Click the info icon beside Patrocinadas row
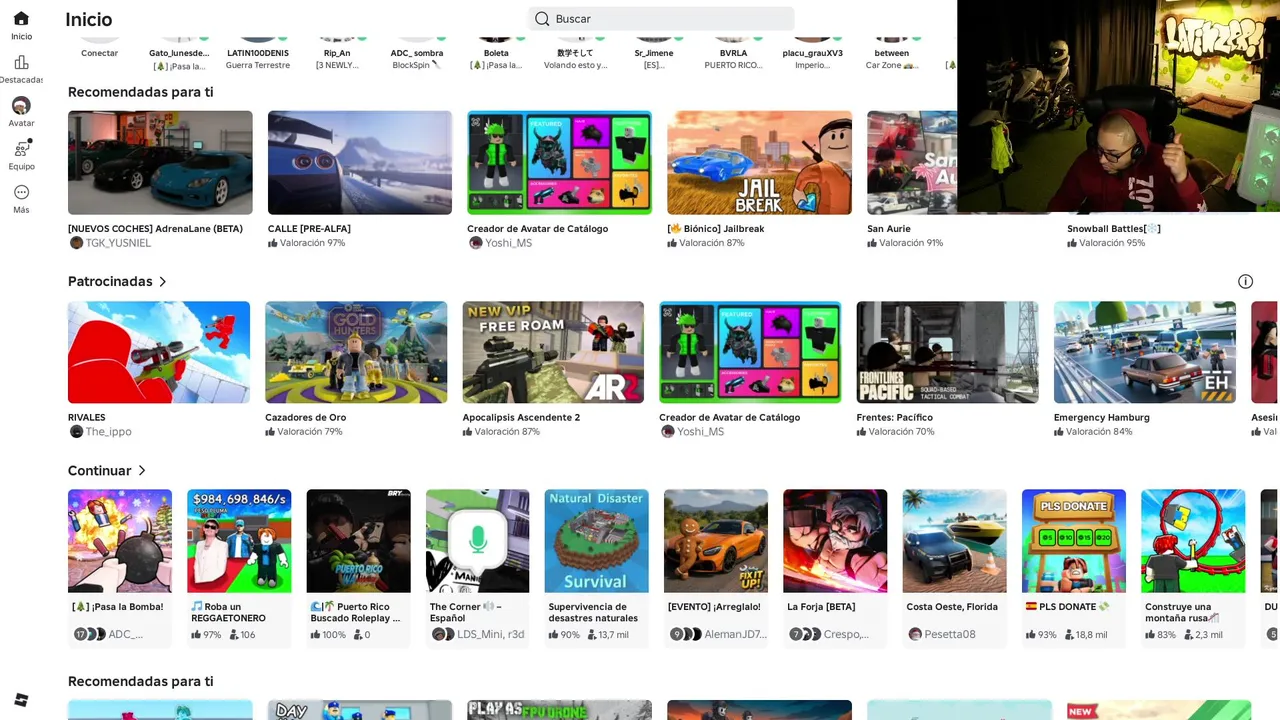The image size is (1280, 720). click(1245, 282)
